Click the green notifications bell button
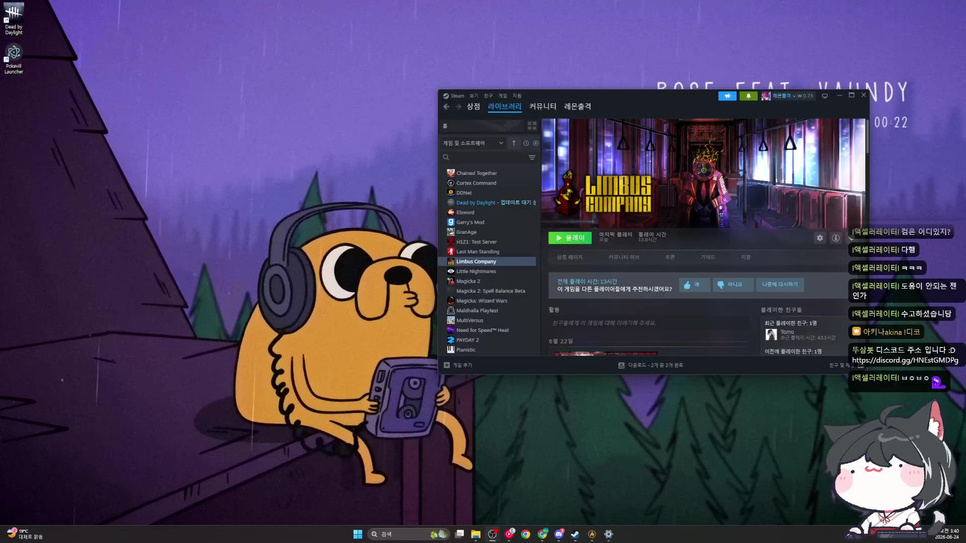The image size is (966, 543). point(749,96)
